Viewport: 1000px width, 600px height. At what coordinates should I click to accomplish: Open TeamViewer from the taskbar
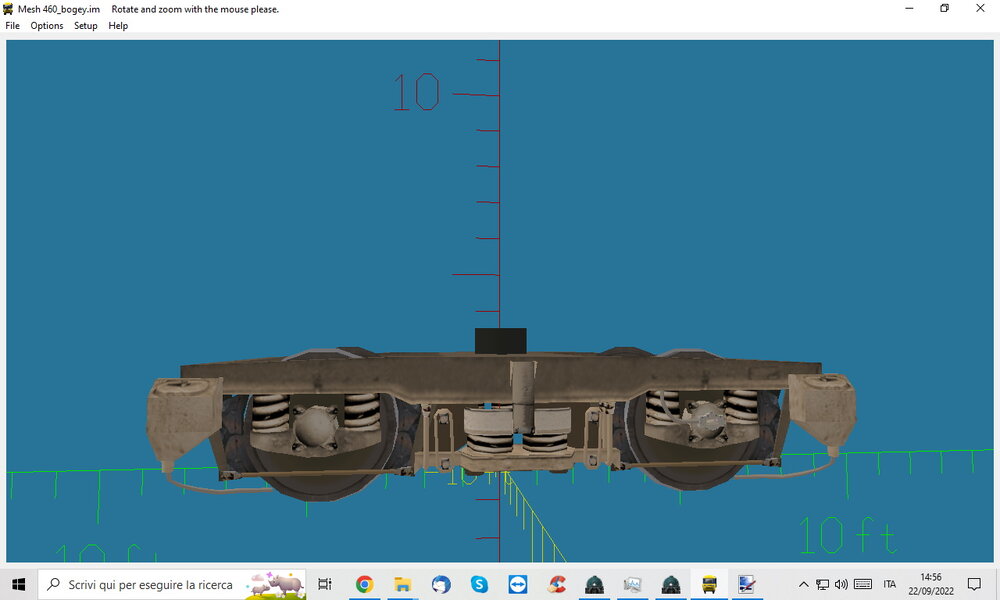pos(517,584)
